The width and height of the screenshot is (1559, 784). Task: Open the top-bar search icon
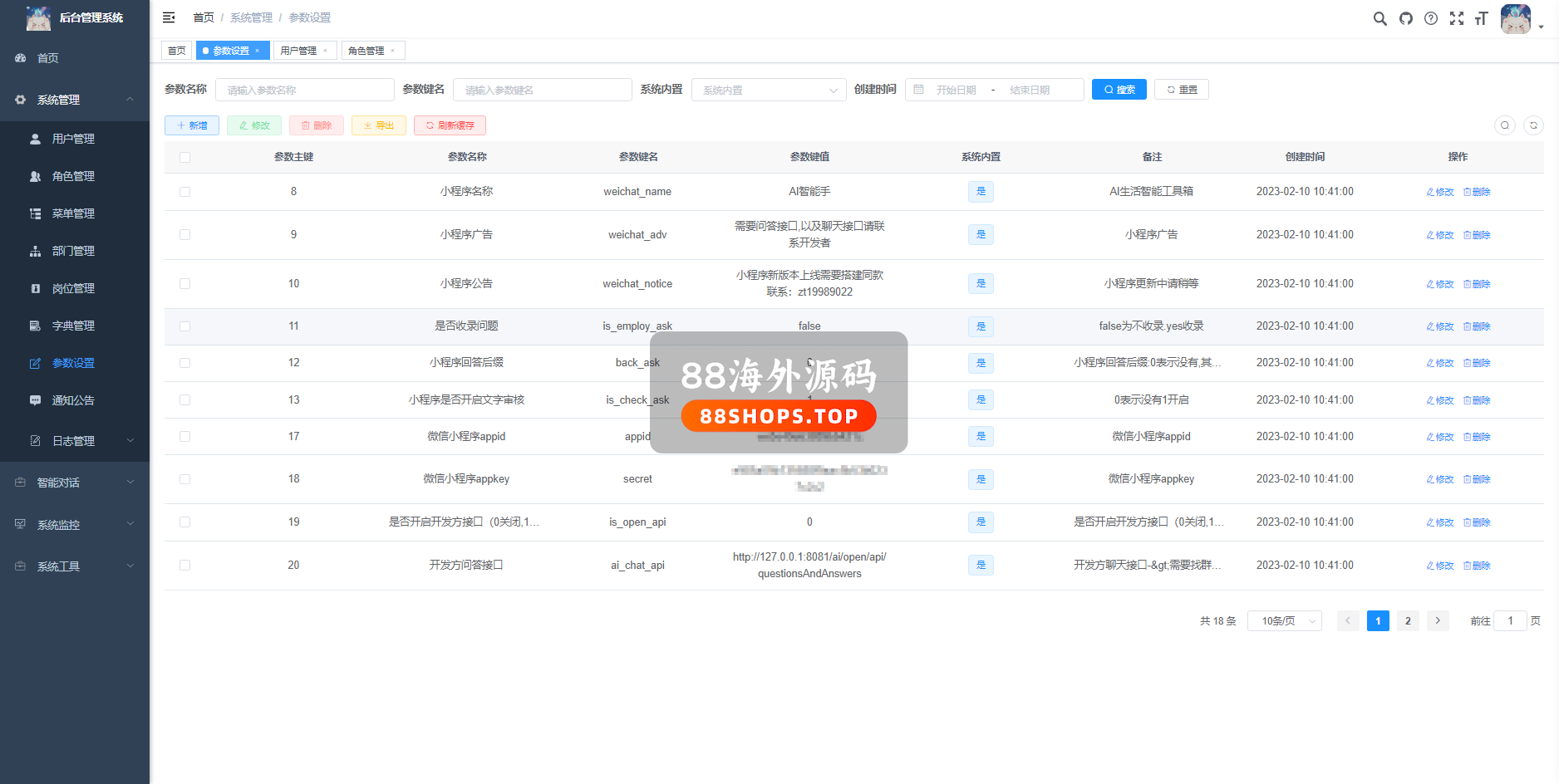pyautogui.click(x=1379, y=18)
